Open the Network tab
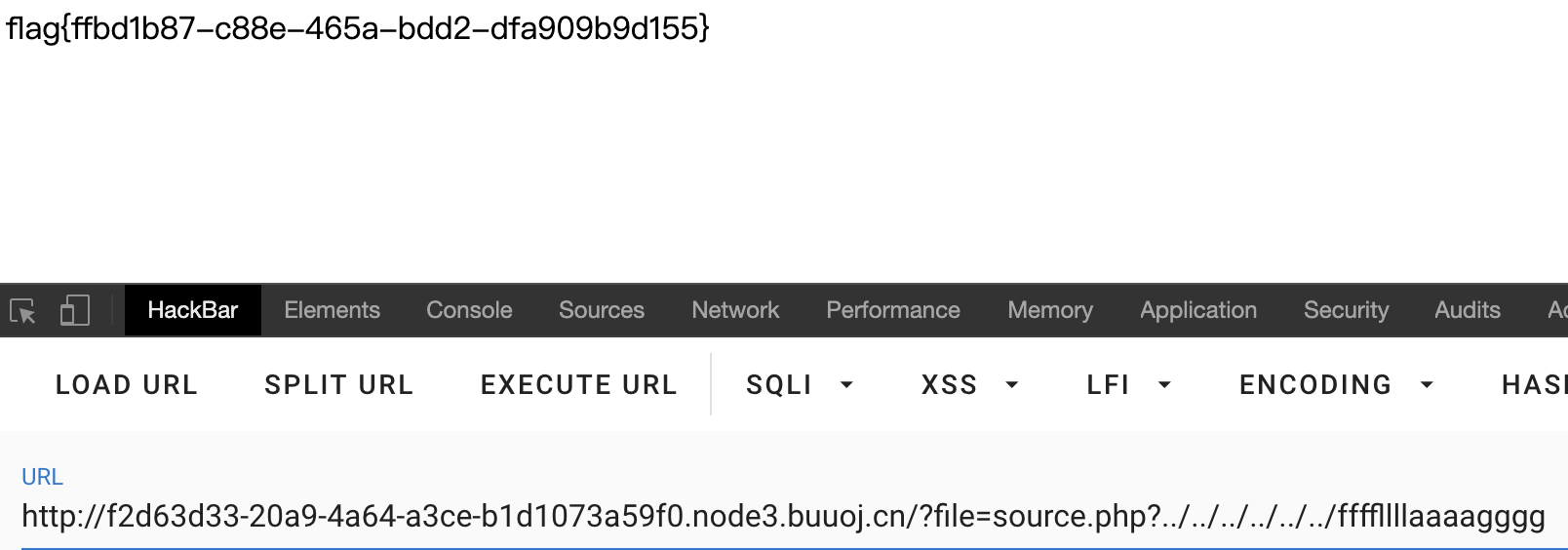 (x=735, y=310)
